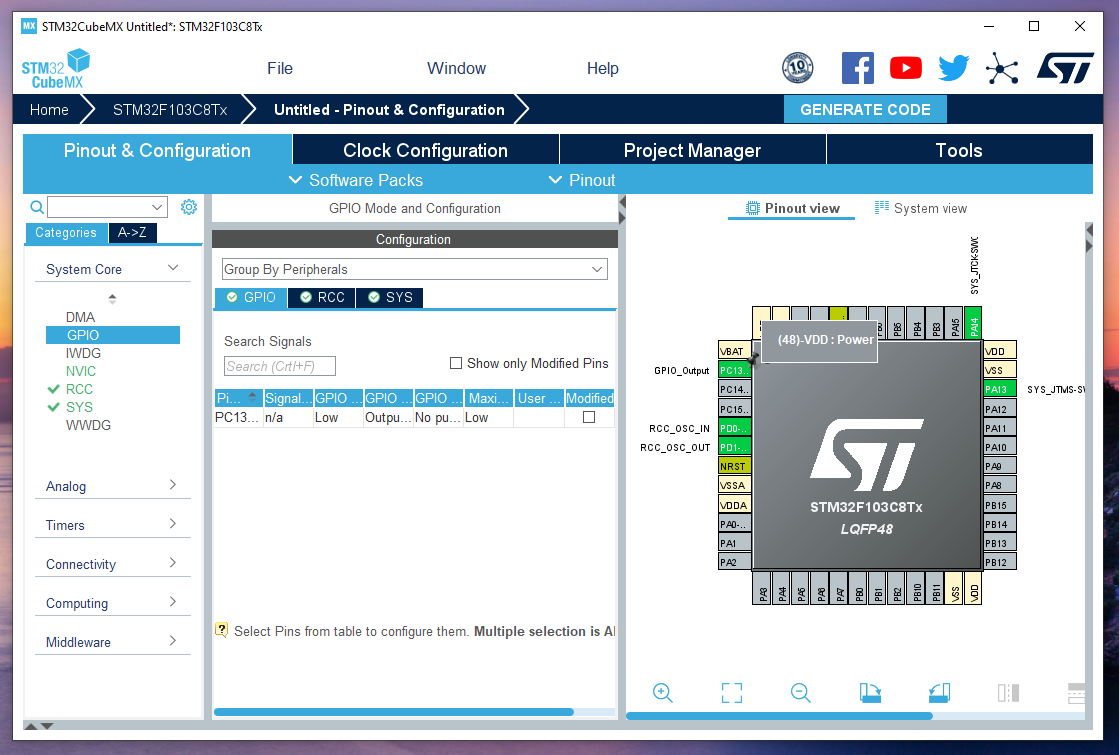Click the GPIO table horizontal scrollbar
The image size is (1119, 755).
(x=393, y=711)
